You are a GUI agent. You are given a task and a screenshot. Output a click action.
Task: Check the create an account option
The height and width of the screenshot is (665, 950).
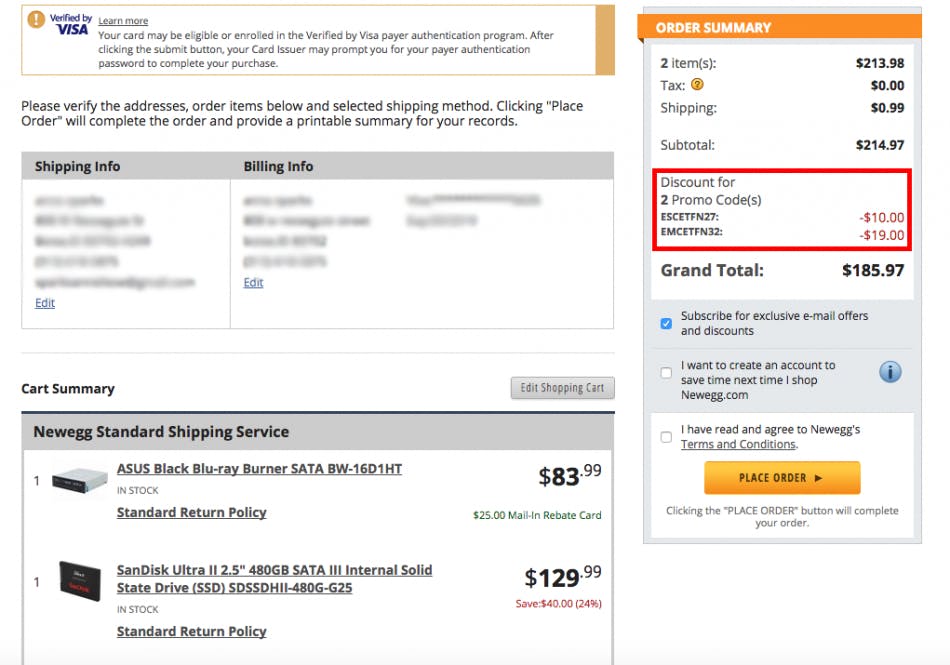[x=665, y=372]
